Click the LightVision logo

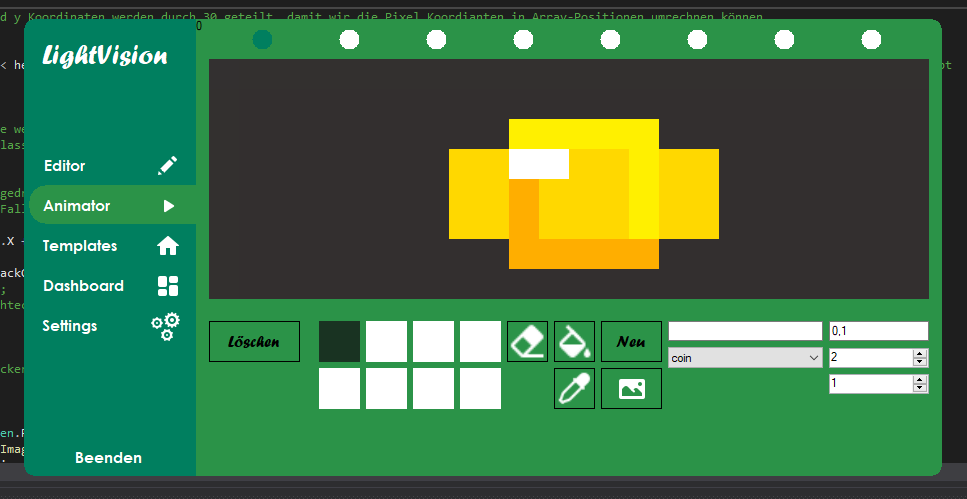(105, 56)
